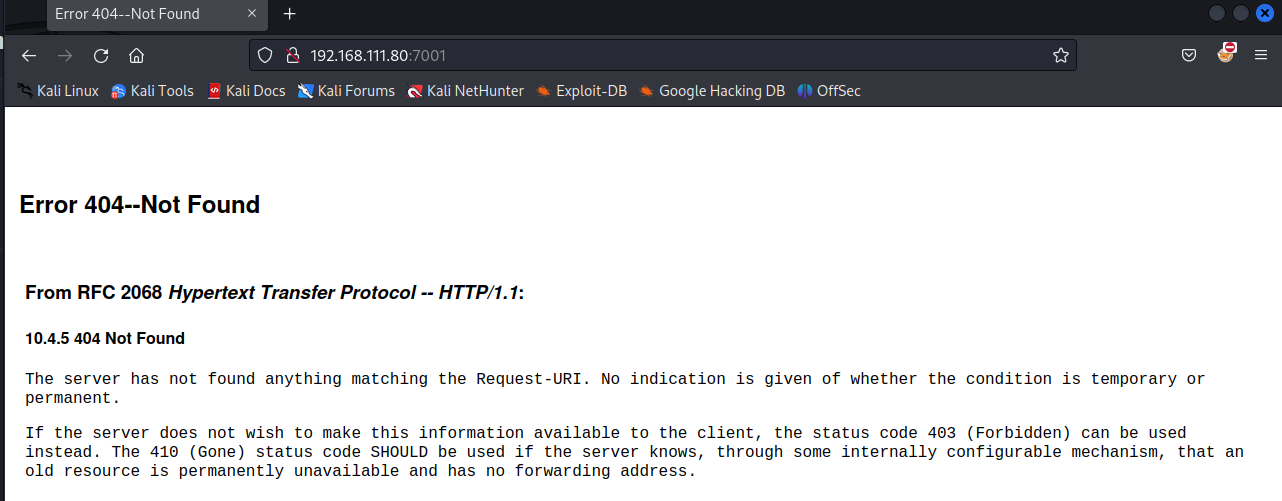Open a new tab with plus button

(290, 14)
